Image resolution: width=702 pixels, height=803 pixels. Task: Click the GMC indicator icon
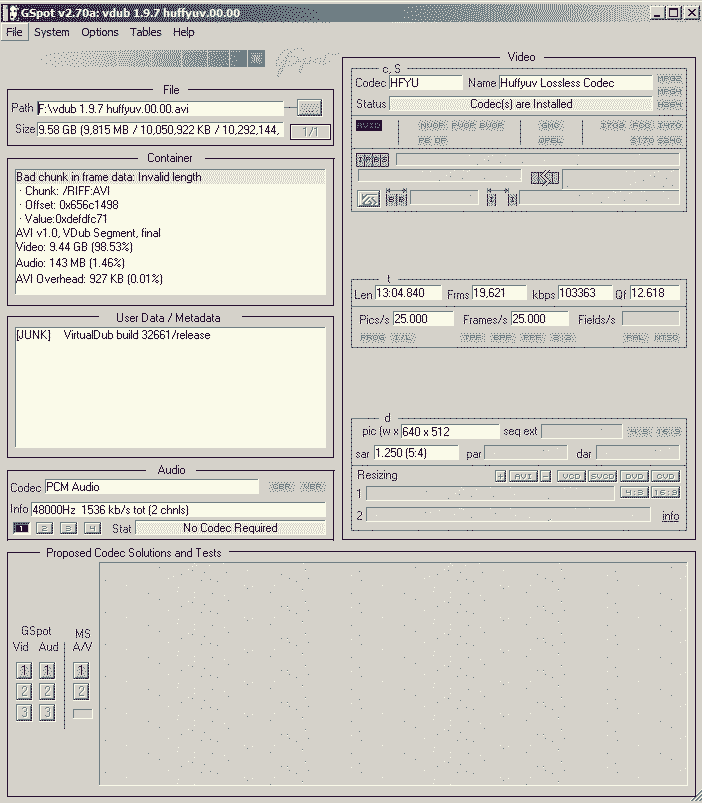click(x=551, y=125)
